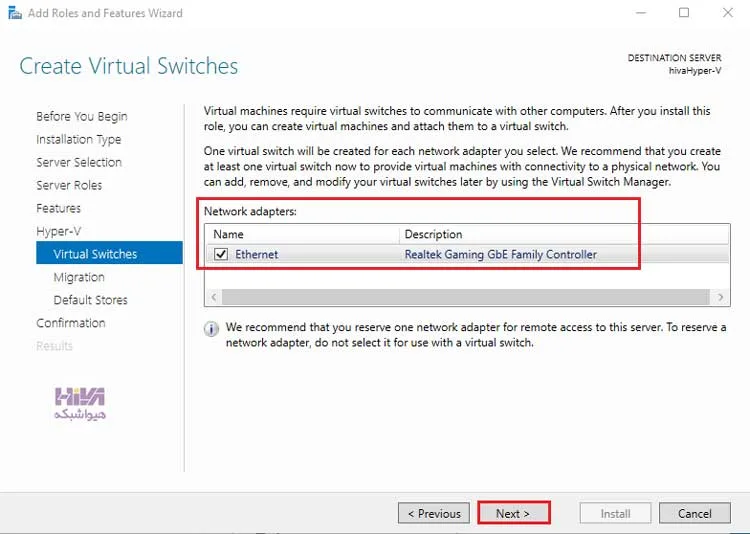Screen dimensions: 750x534
Task: Click the Next button
Action: [x=514, y=513]
